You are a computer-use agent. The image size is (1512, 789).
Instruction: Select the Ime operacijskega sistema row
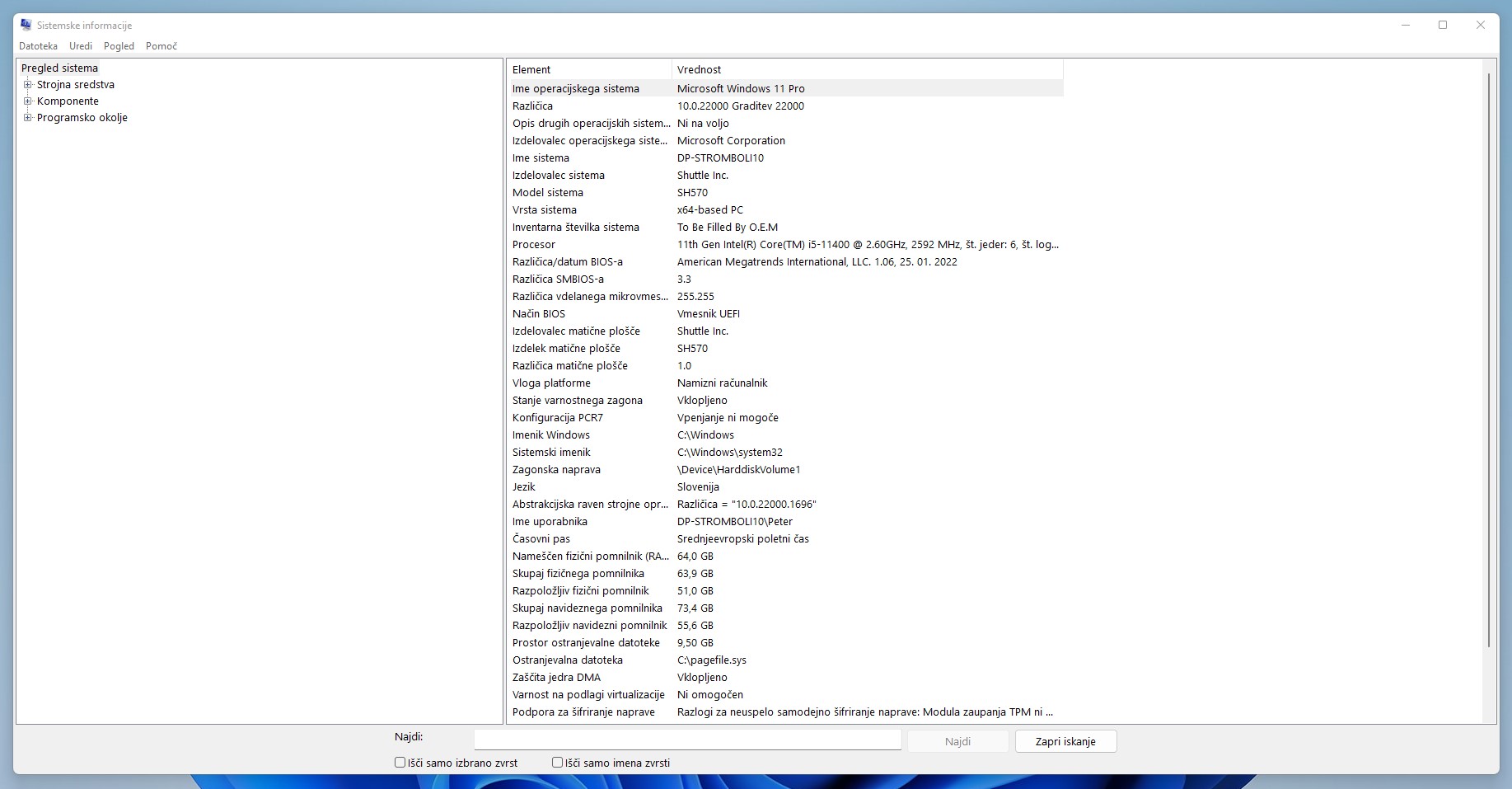pos(785,88)
